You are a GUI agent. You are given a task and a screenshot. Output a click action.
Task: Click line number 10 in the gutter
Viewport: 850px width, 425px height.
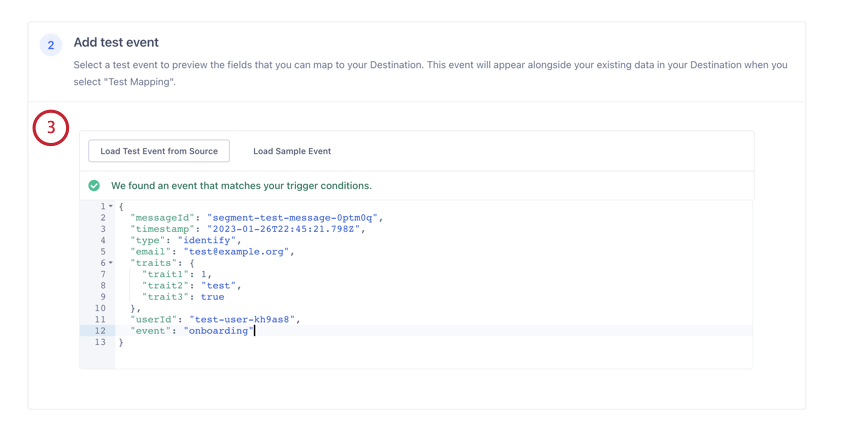pyautogui.click(x=100, y=309)
